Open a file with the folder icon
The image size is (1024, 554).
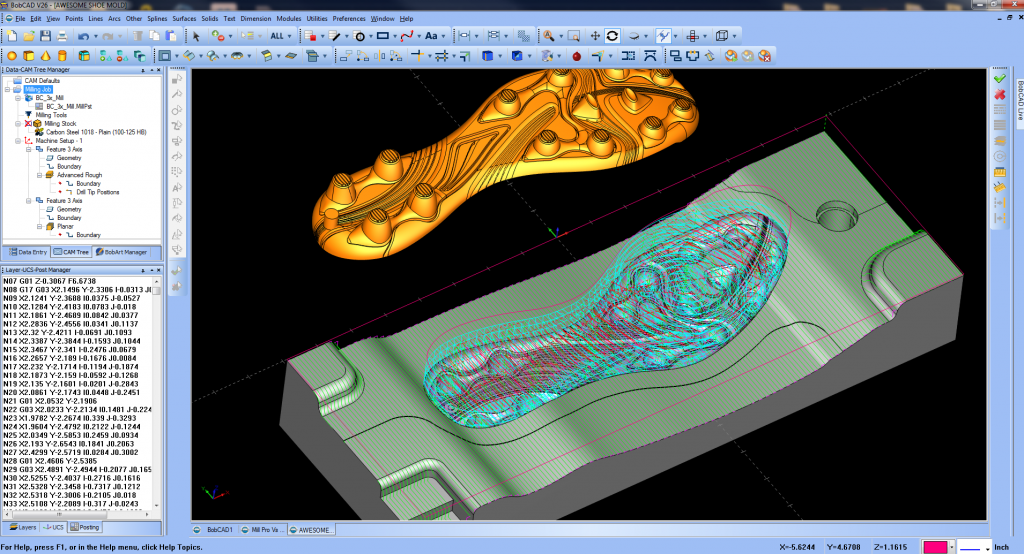pyautogui.click(x=29, y=36)
